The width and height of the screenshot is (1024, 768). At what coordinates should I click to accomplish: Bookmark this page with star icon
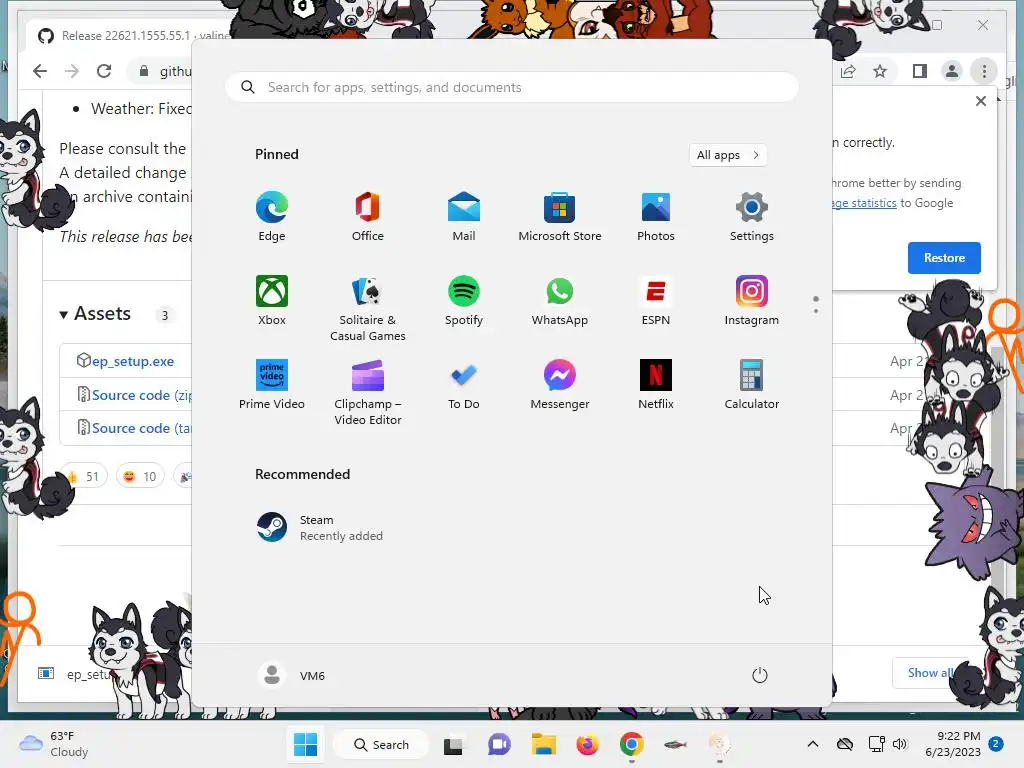[880, 71]
